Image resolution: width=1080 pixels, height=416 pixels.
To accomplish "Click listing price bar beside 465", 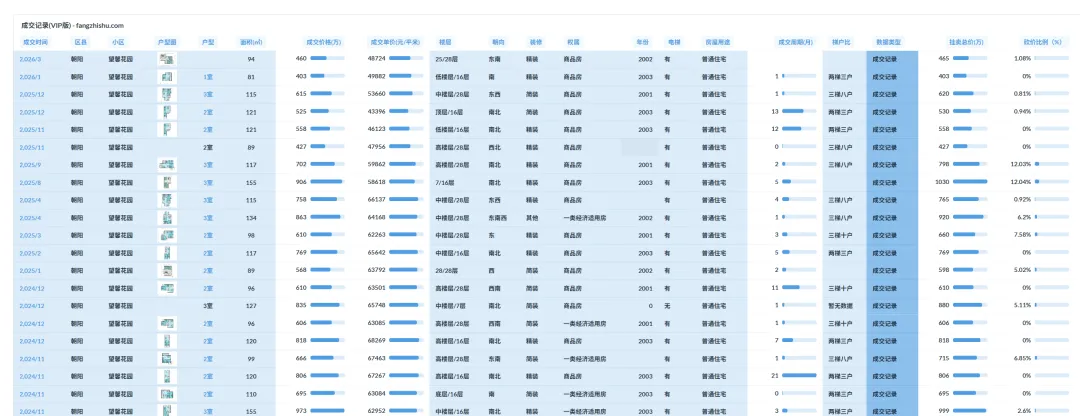I will 970,59.
